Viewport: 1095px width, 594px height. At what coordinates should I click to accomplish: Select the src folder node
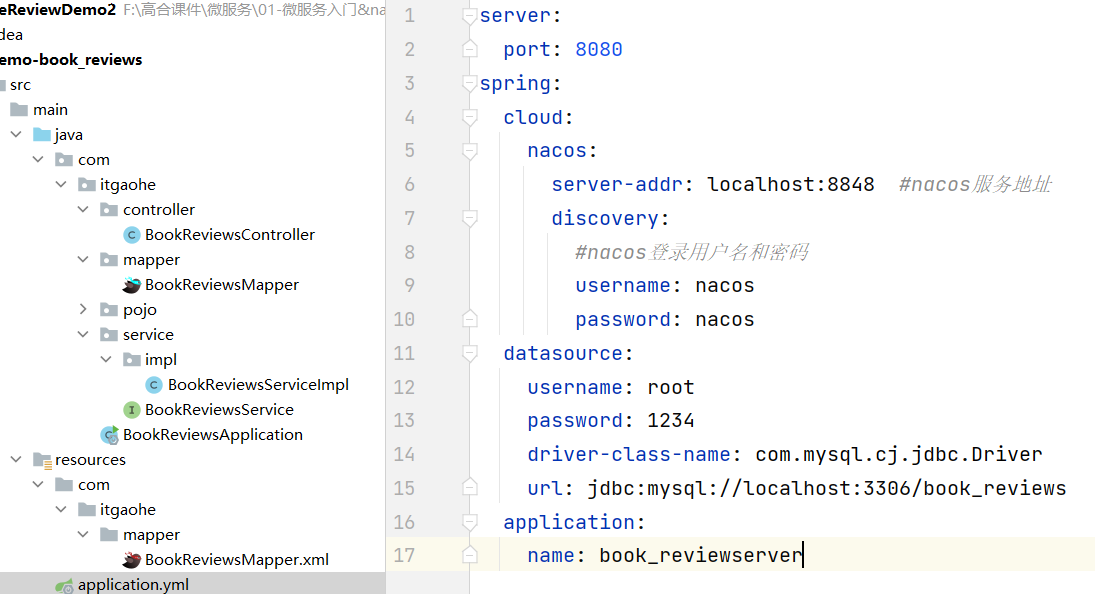coord(20,85)
